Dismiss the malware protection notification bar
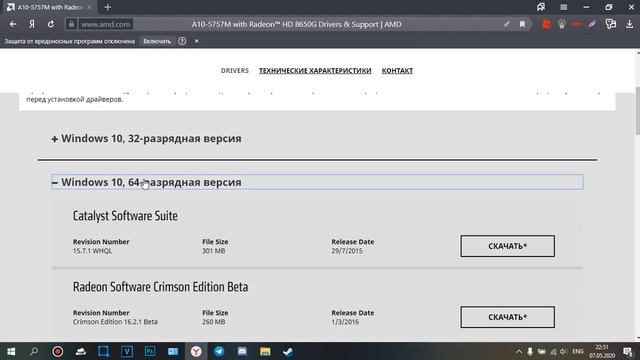The image size is (640, 360). point(196,41)
